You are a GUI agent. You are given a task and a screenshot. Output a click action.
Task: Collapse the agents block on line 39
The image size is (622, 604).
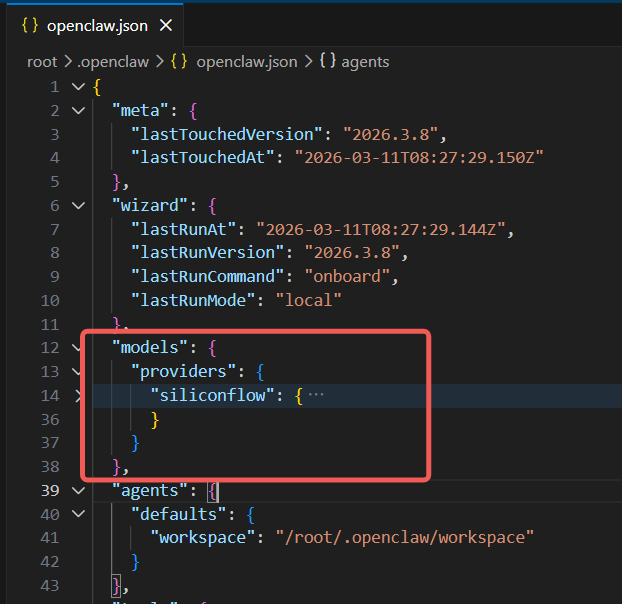click(79, 491)
